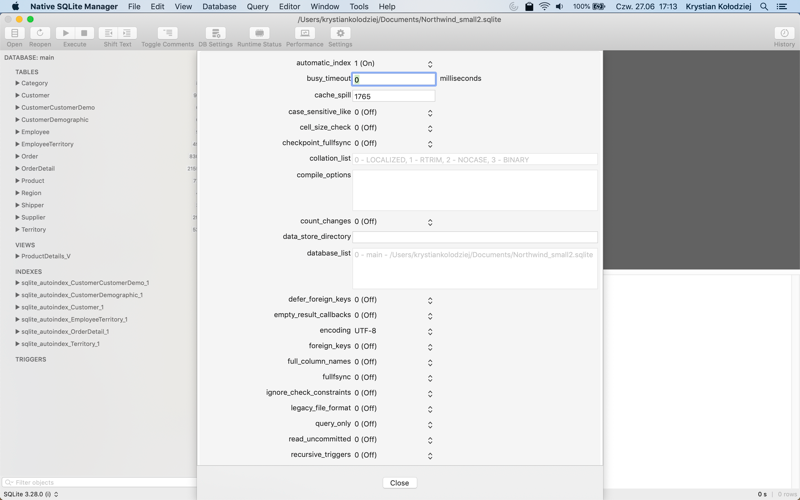
Task: Open the Window menu
Action: click(x=325, y=6)
